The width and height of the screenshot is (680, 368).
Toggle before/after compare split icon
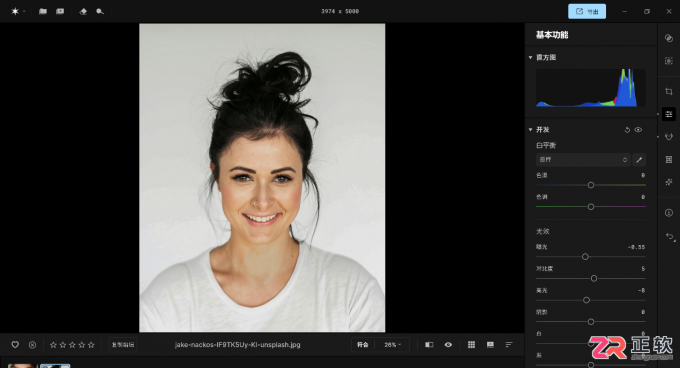click(429, 345)
